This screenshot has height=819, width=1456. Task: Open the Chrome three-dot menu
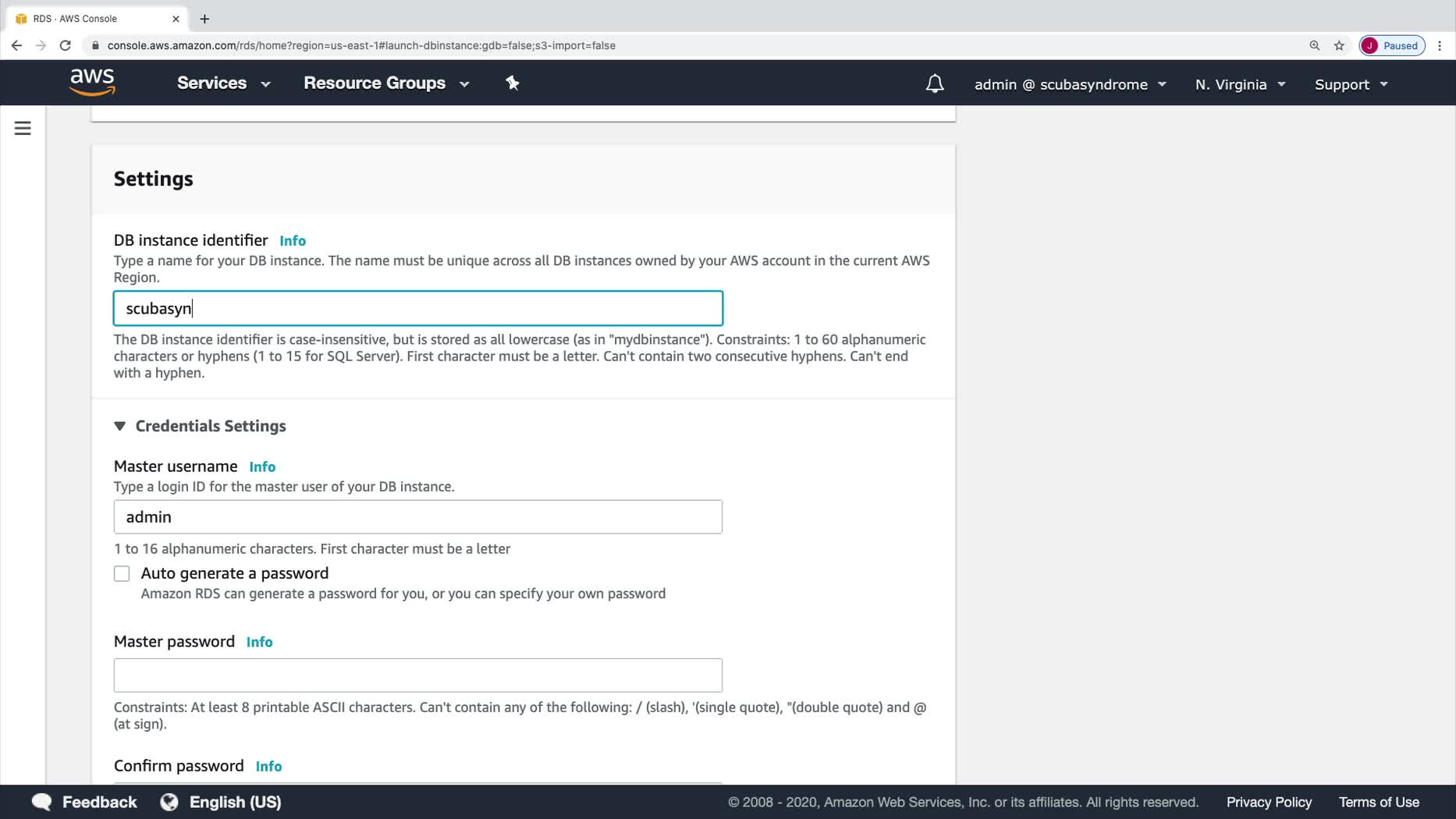[1440, 45]
